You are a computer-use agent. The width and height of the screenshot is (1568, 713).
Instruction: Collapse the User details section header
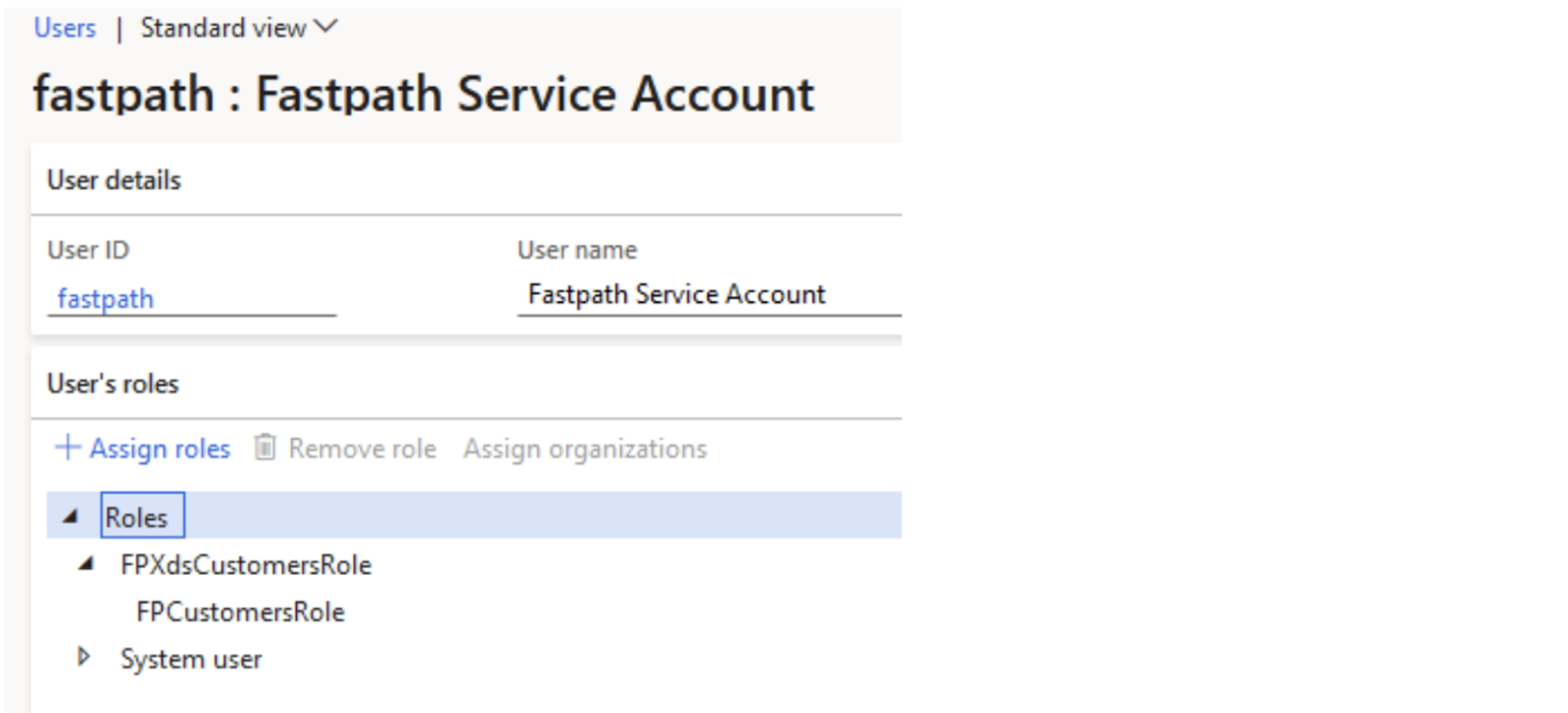pyautogui.click(x=115, y=180)
